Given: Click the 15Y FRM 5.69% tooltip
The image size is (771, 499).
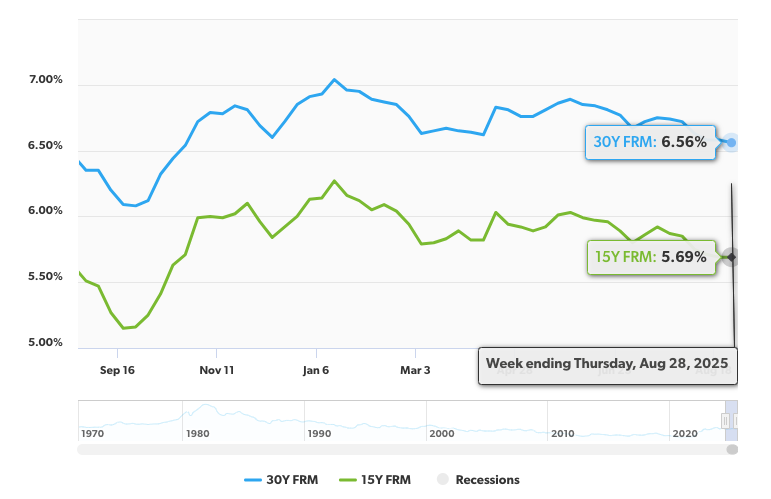Looking at the screenshot, I should [651, 257].
